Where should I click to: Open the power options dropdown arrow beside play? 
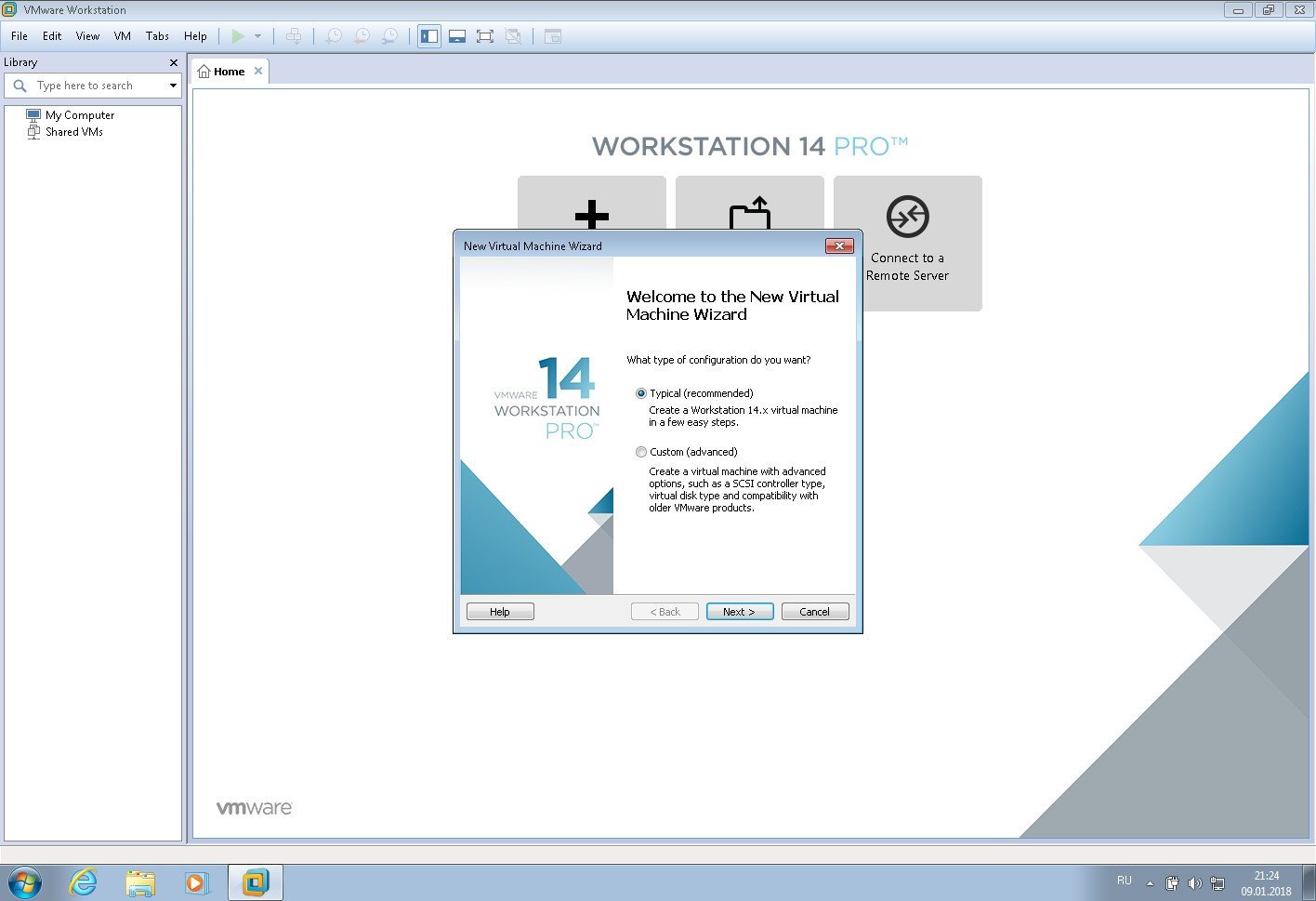pos(257,36)
